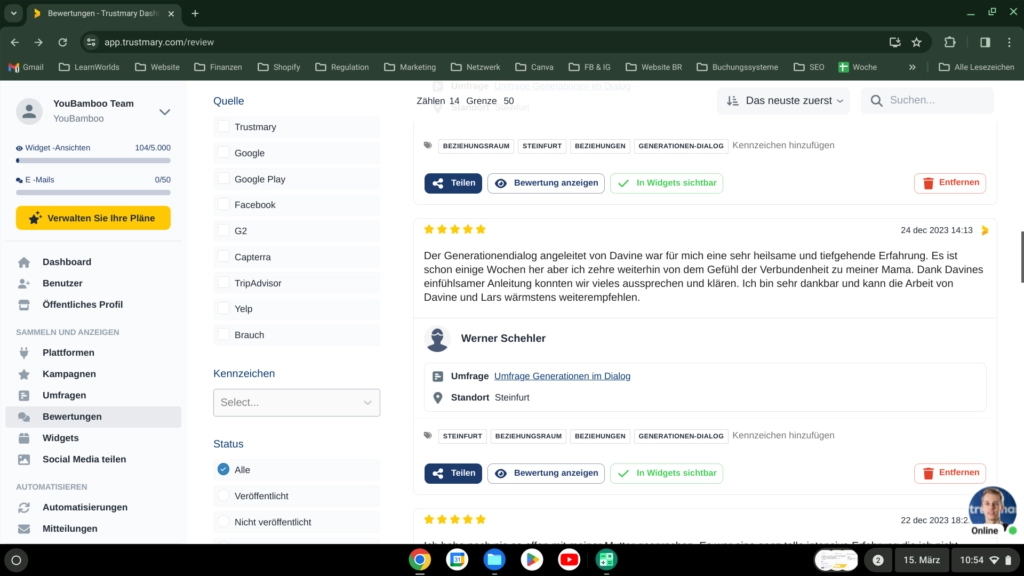Click Bewertung anzeigen on Werner Schehler's review
The width and height of the screenshot is (1024, 576).
pos(546,473)
